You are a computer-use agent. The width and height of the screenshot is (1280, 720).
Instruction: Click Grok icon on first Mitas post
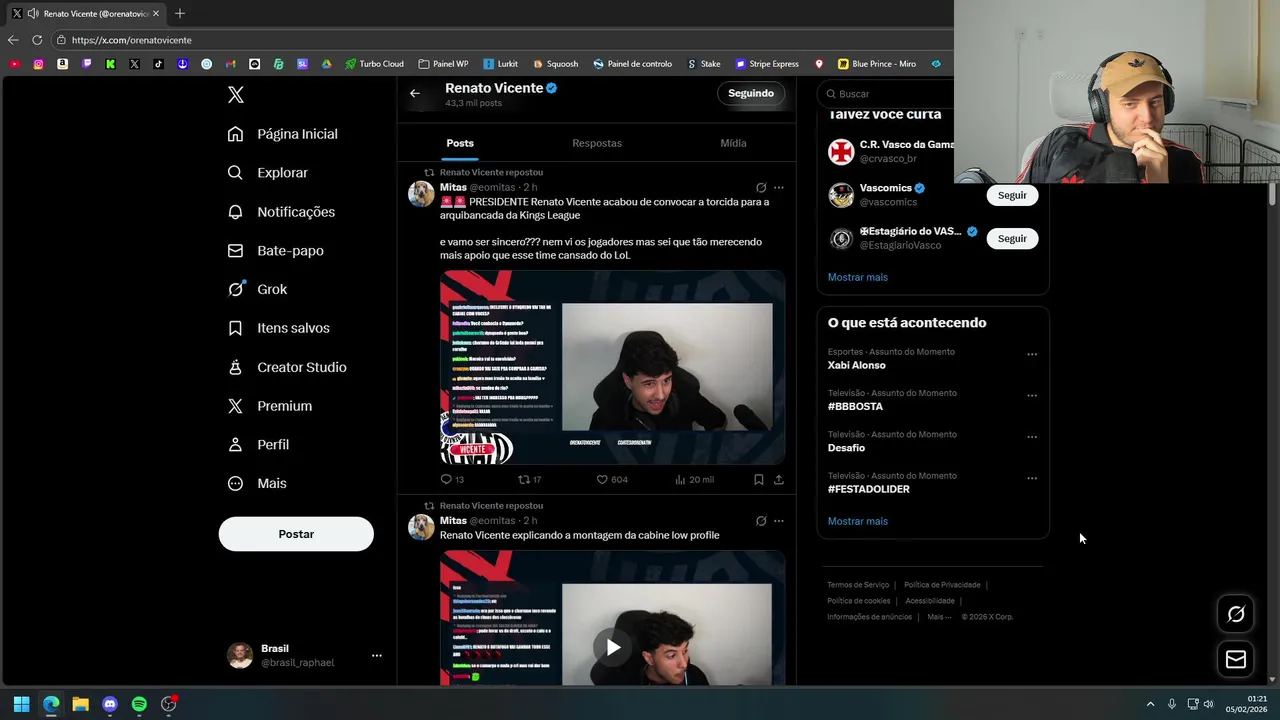click(761, 187)
